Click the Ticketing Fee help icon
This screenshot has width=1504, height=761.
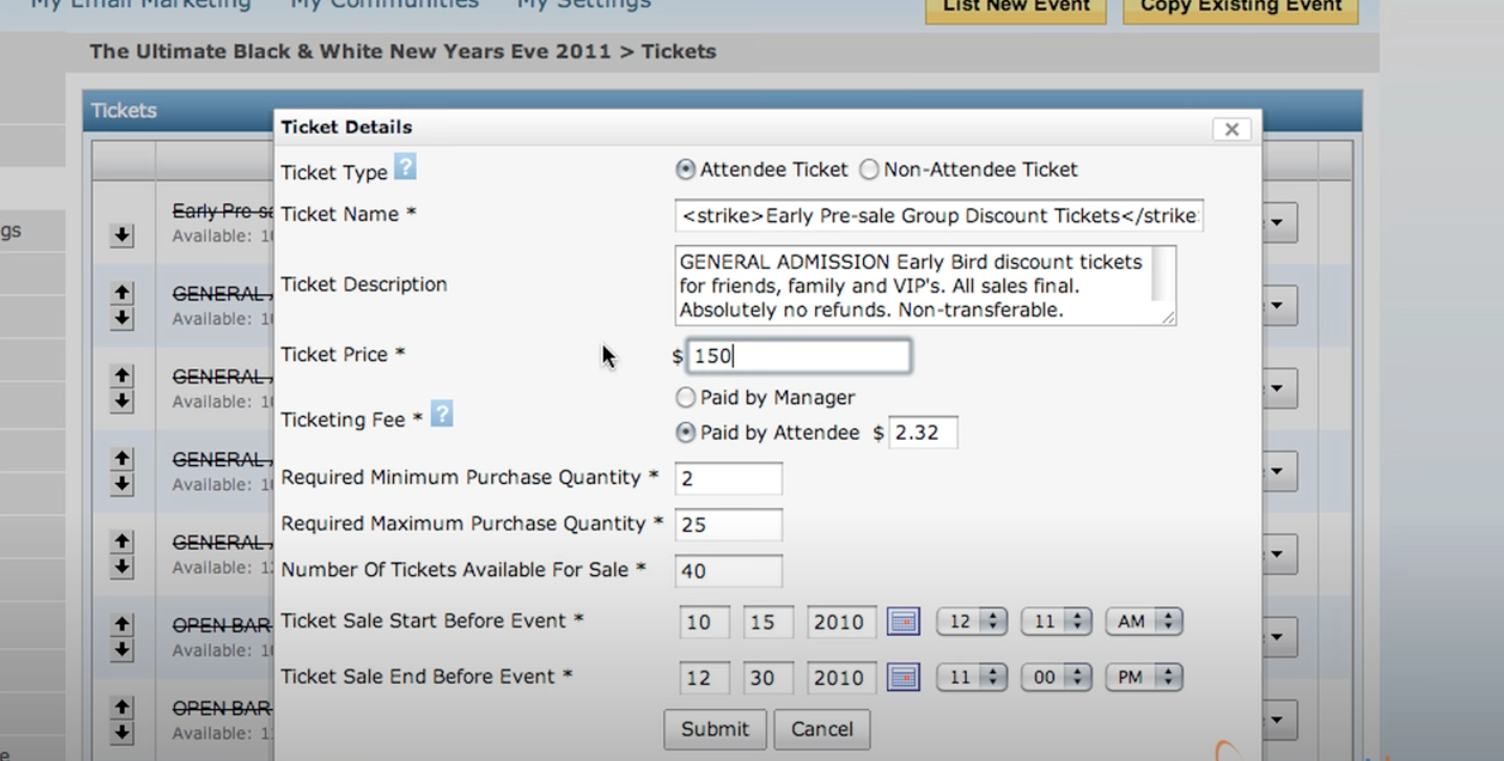pos(441,414)
